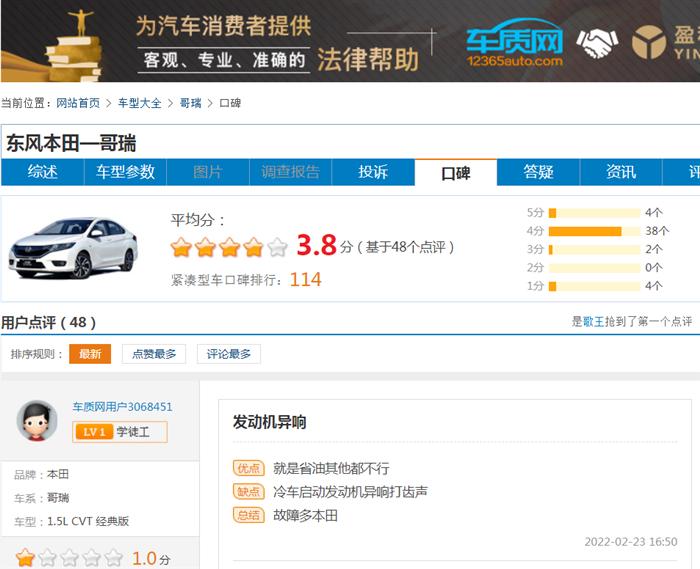The height and width of the screenshot is (569, 700).
Task: Click the 歌王 user link
Action: pyautogui.click(x=593, y=321)
